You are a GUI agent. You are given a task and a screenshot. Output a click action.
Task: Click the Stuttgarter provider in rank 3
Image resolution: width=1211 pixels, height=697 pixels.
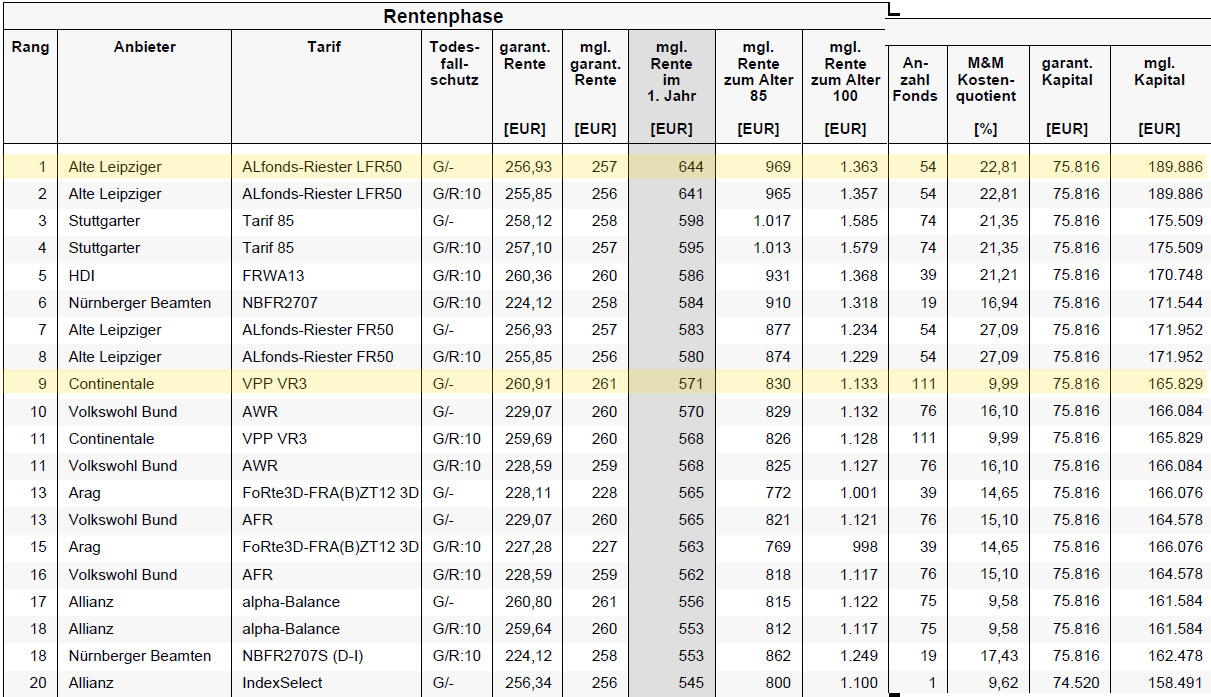point(104,221)
